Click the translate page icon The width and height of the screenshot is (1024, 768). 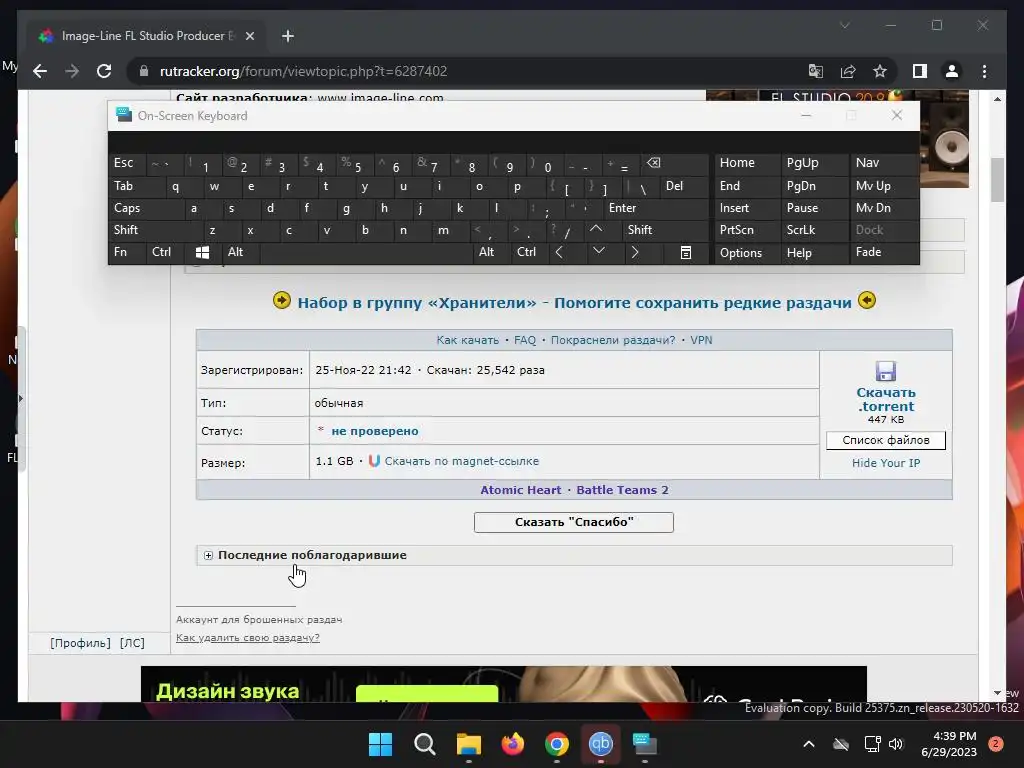[x=816, y=71]
